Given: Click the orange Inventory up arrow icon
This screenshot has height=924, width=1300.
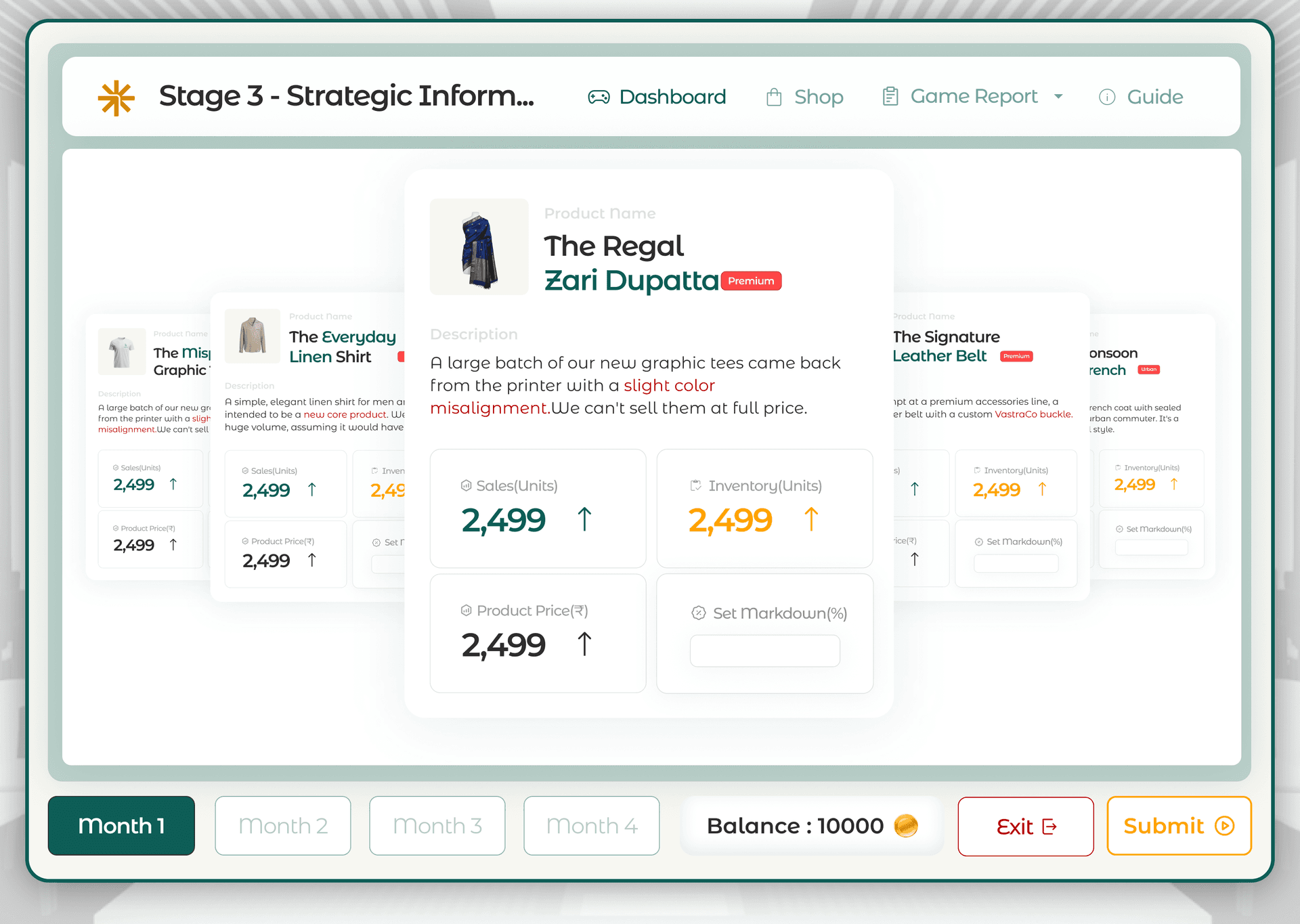Looking at the screenshot, I should pyautogui.click(x=811, y=520).
